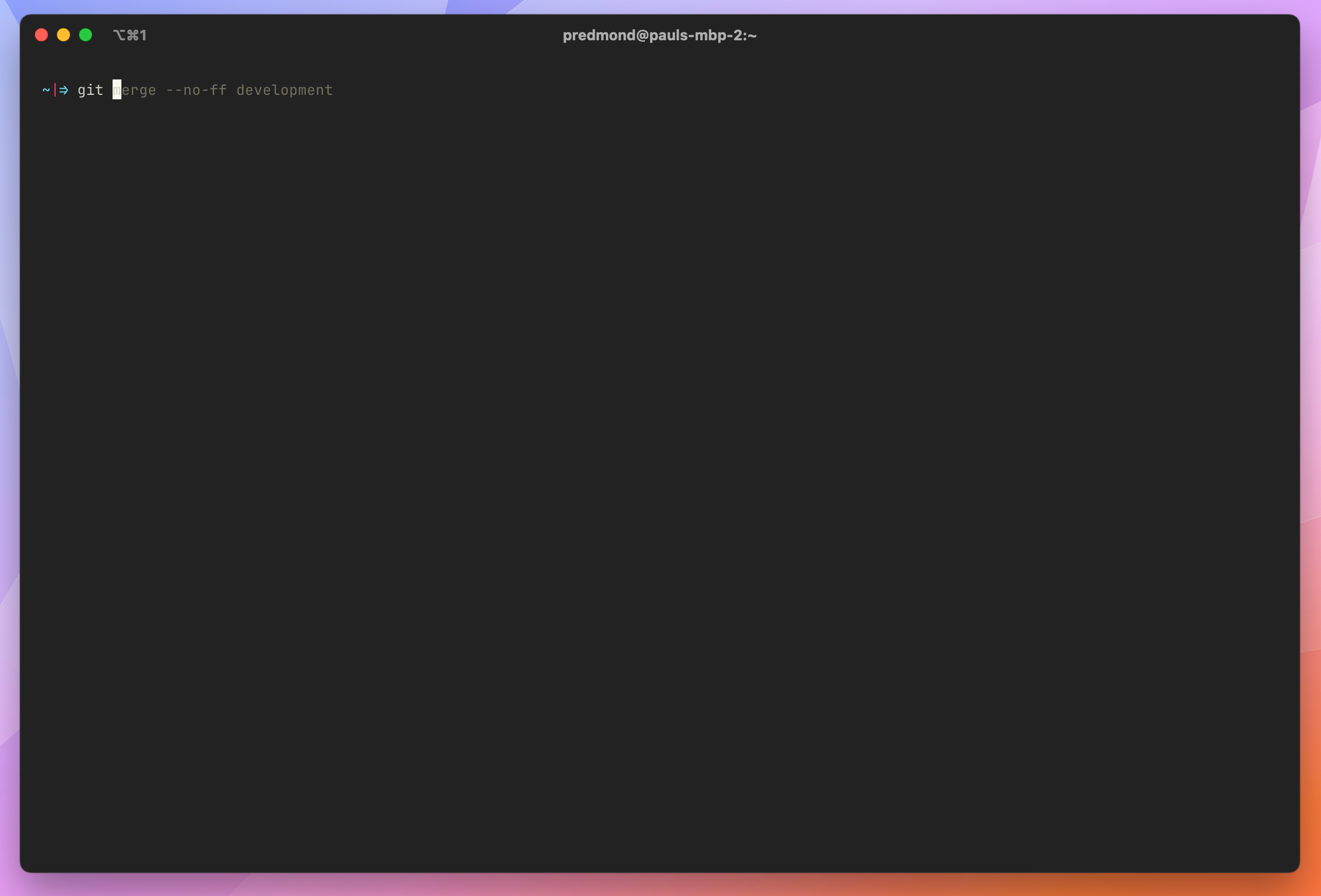
Task: Click the suggested word 'merge'
Action: click(x=135, y=90)
